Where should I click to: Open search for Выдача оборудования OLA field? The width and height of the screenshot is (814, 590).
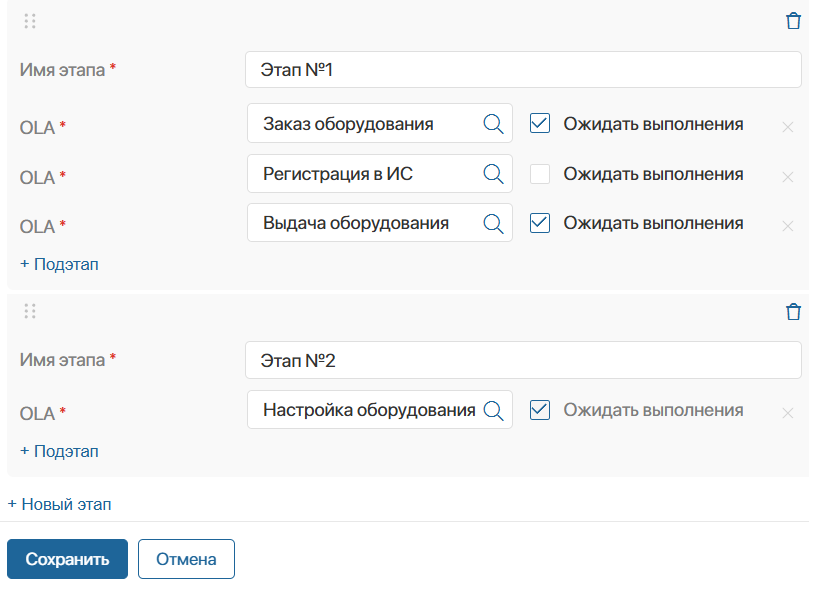(x=493, y=223)
